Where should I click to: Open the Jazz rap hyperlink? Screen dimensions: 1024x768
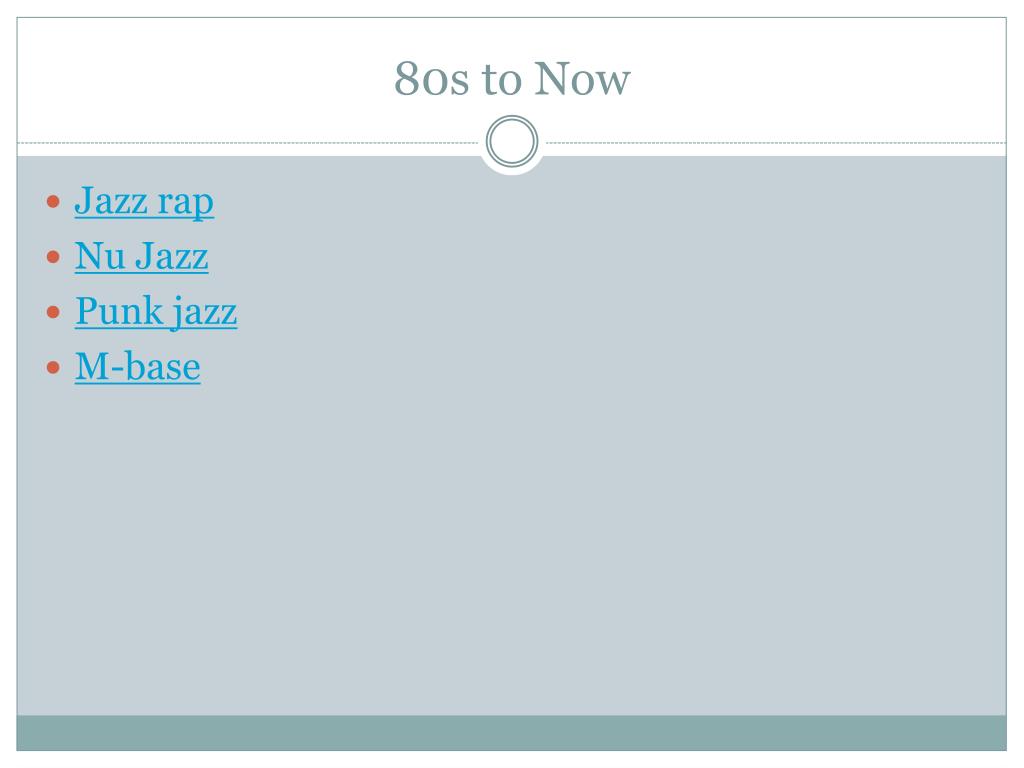coord(144,201)
